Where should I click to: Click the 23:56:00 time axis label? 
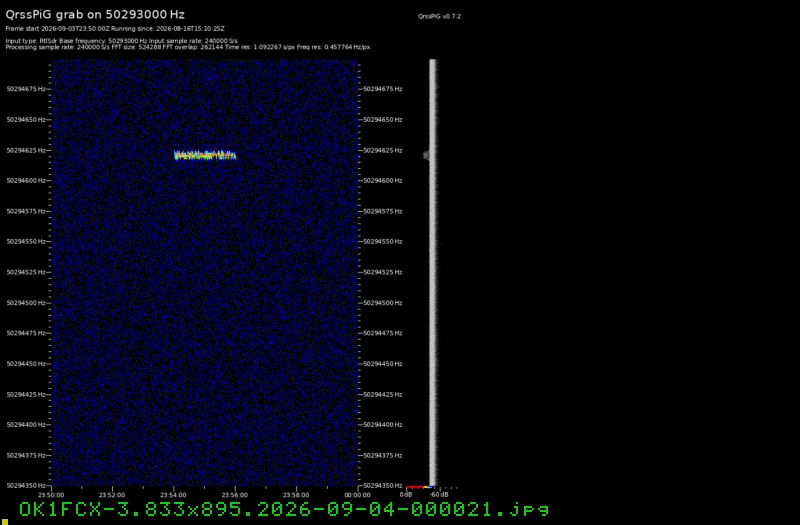coord(235,495)
